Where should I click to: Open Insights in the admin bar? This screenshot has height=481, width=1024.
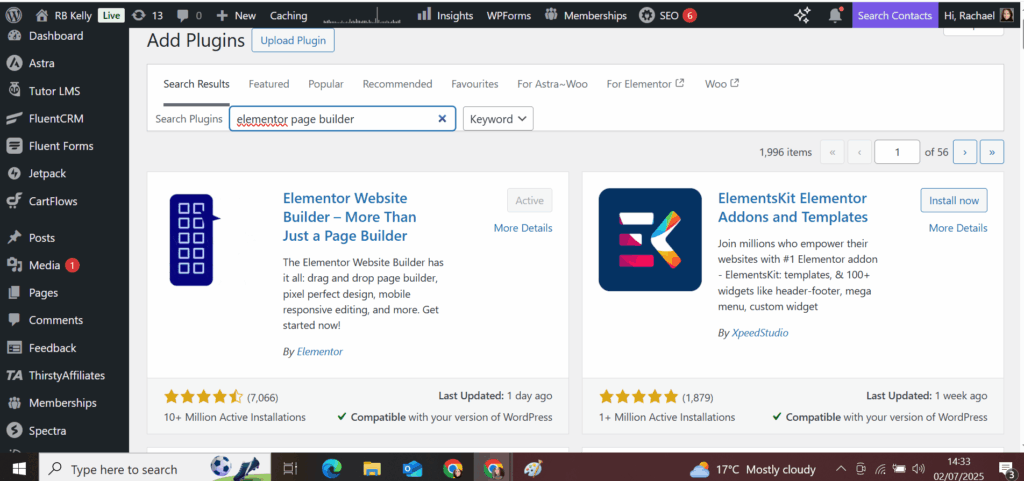pyautogui.click(x=445, y=15)
